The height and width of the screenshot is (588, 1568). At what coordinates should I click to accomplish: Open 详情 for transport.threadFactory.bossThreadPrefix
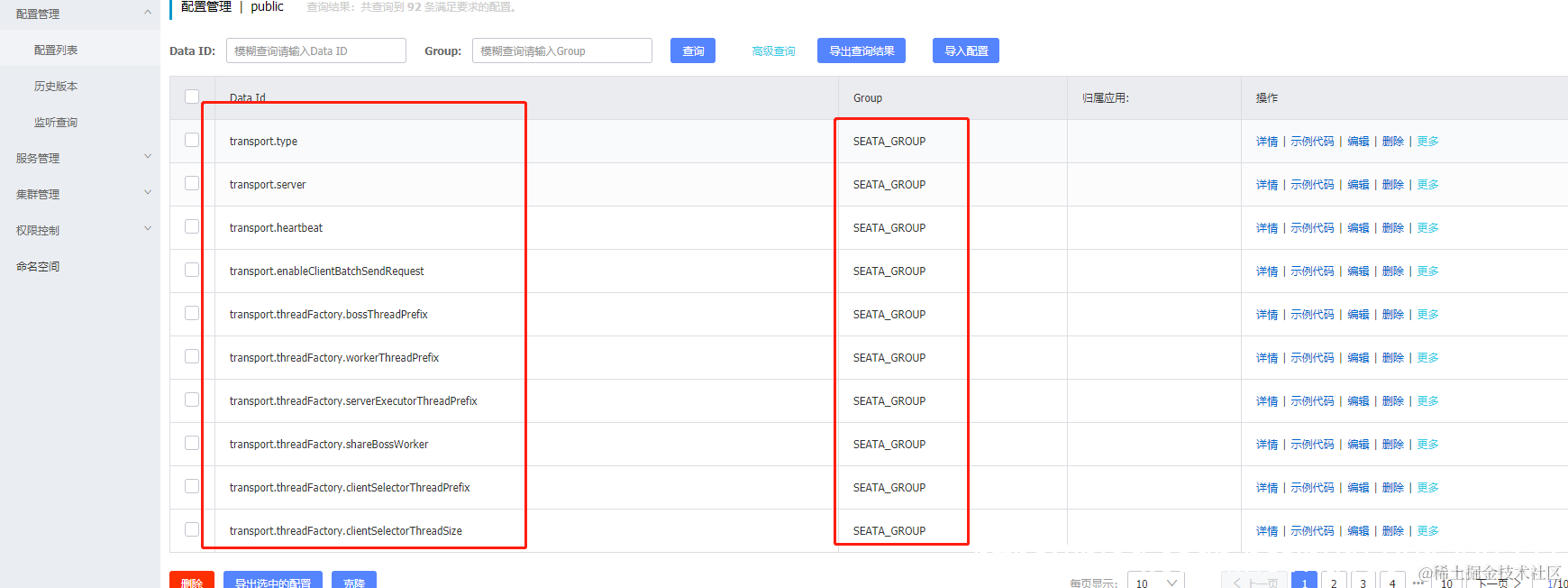pos(1267,315)
